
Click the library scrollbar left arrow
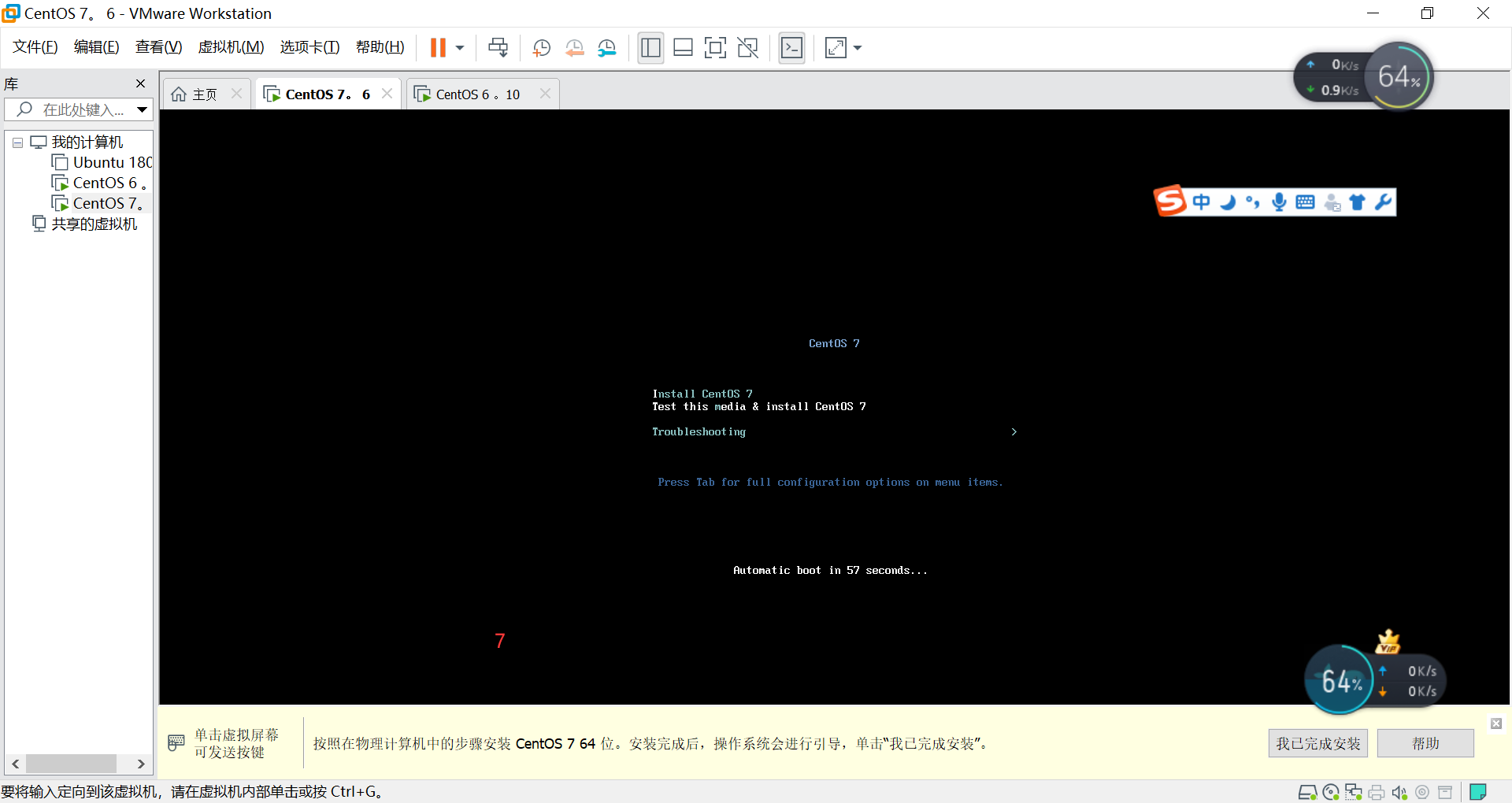[x=15, y=764]
